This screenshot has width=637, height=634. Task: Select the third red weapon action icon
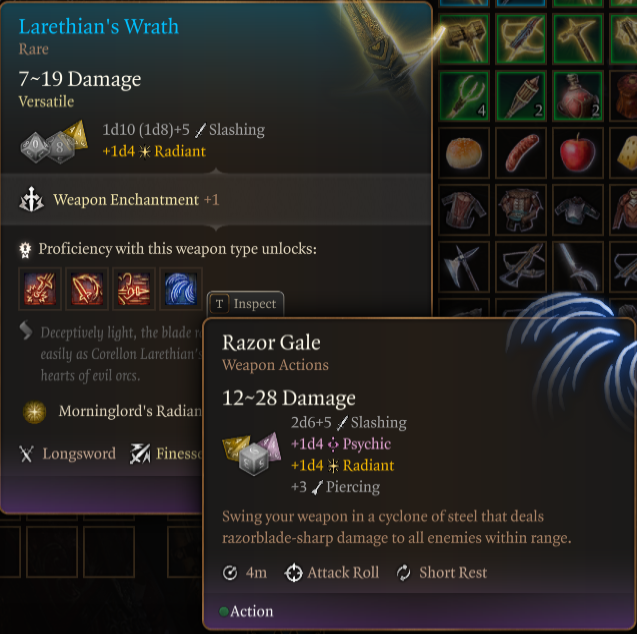134,289
